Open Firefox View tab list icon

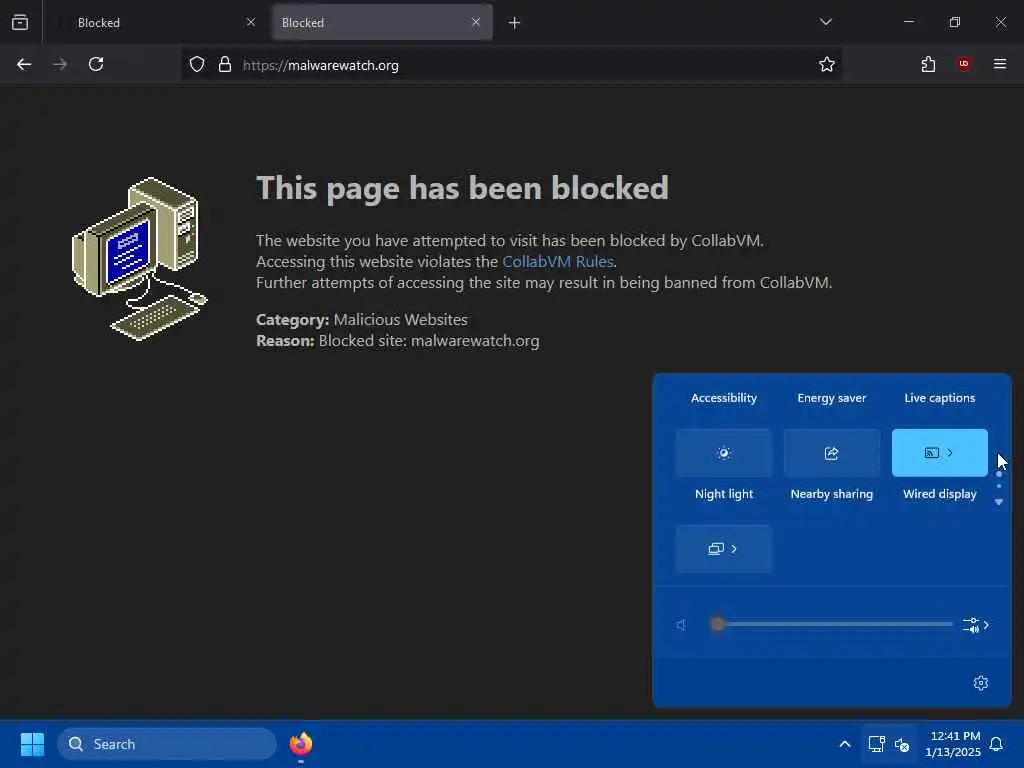tap(20, 22)
